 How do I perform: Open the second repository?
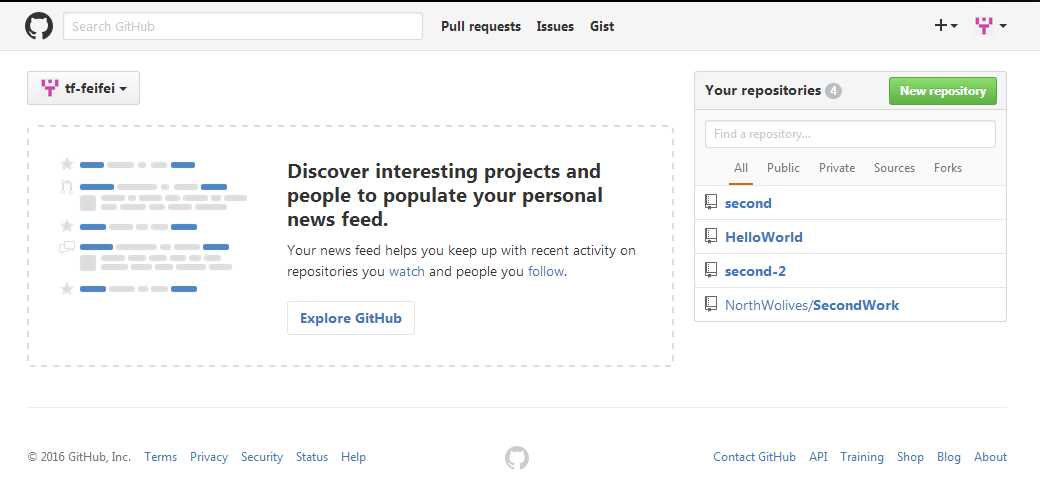click(x=748, y=203)
